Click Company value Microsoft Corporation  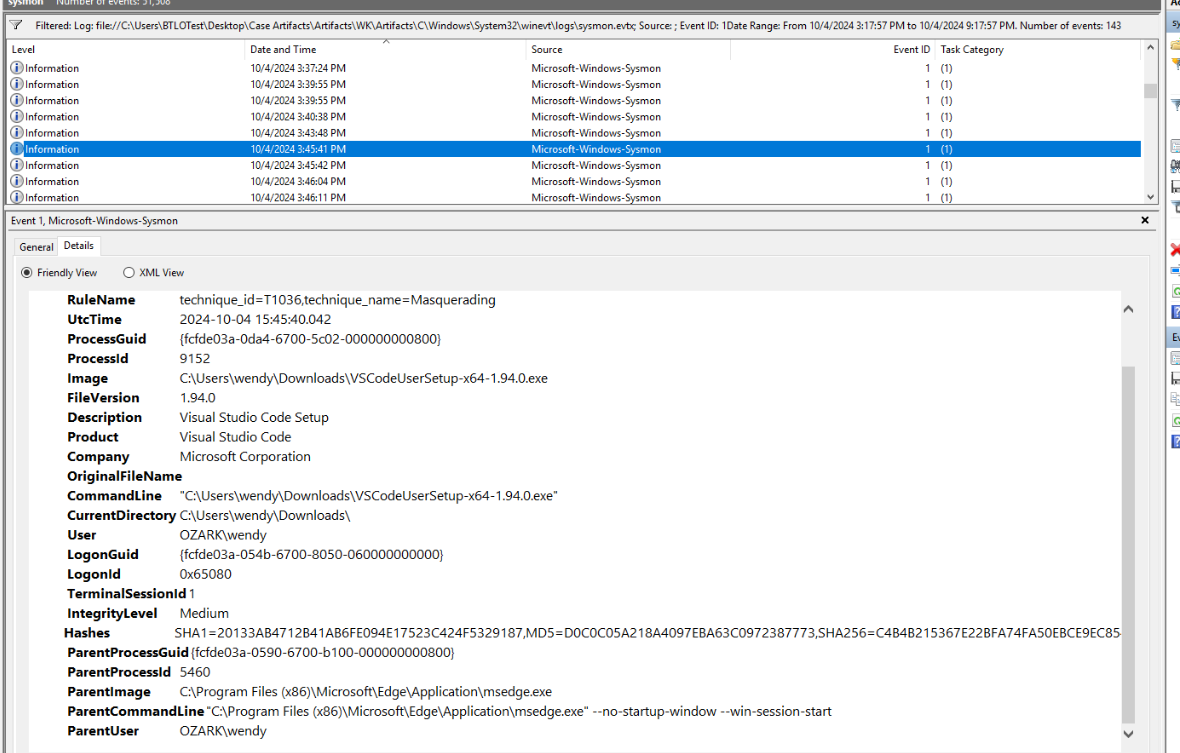click(x=245, y=456)
